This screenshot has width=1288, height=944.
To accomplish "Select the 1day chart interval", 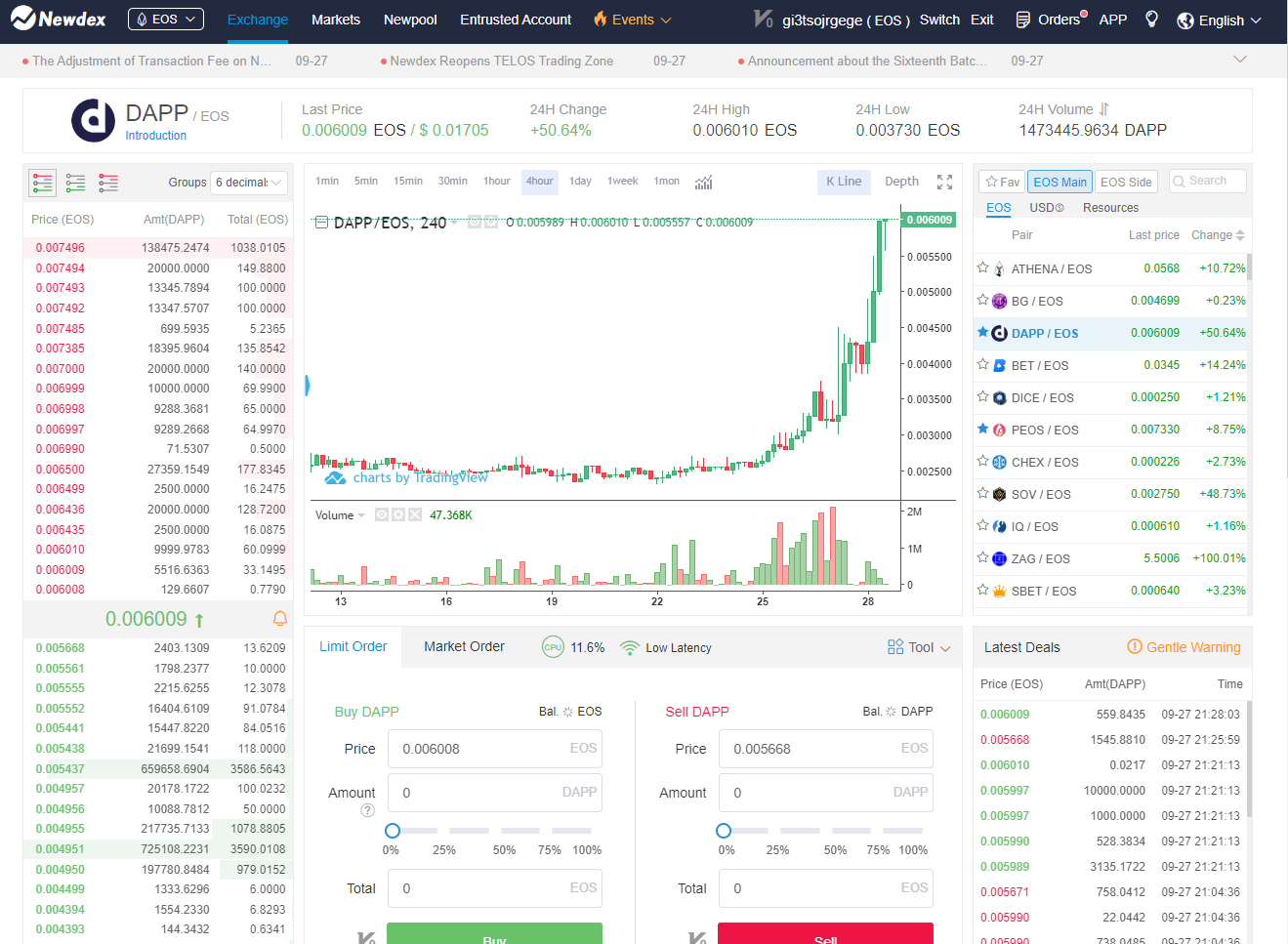I will 580,181.
